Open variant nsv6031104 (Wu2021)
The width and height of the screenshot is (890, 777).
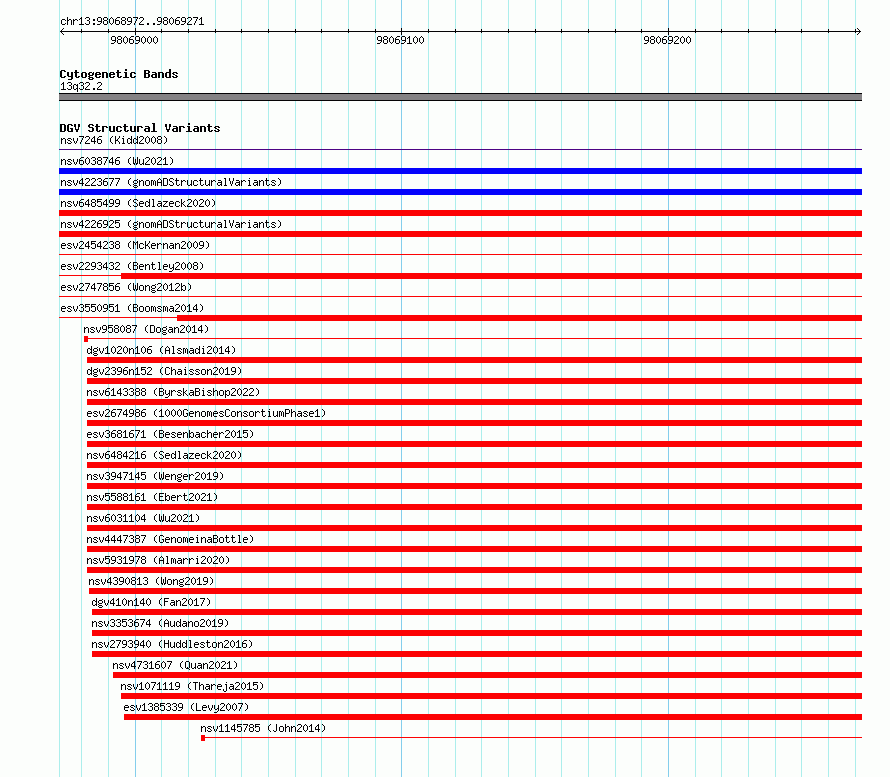click(x=143, y=518)
